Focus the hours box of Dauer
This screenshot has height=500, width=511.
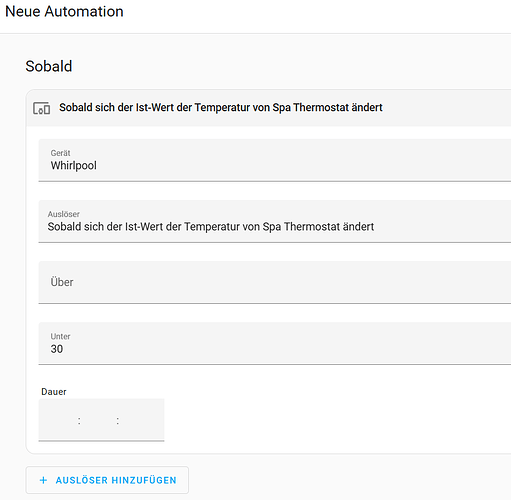(59, 420)
